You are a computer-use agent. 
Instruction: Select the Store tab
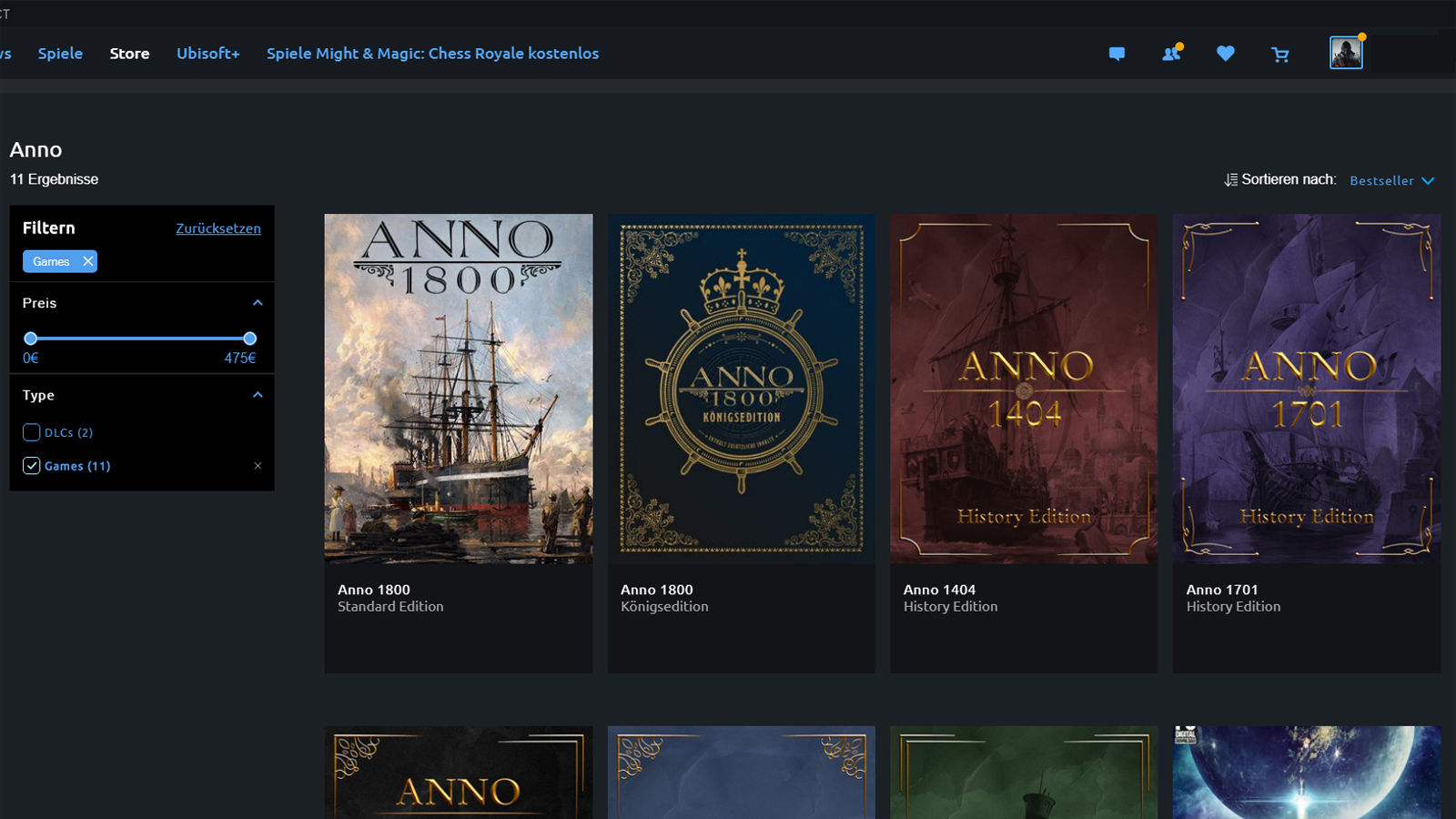(129, 54)
